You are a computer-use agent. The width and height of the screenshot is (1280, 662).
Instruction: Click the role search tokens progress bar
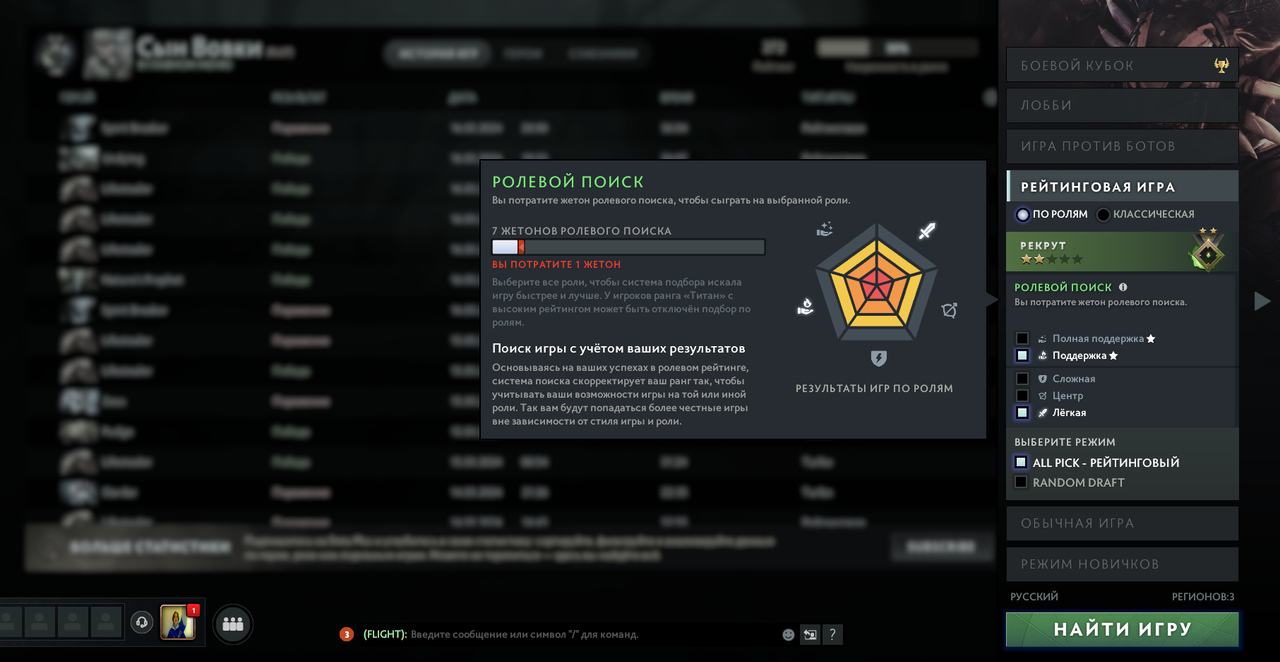628,247
